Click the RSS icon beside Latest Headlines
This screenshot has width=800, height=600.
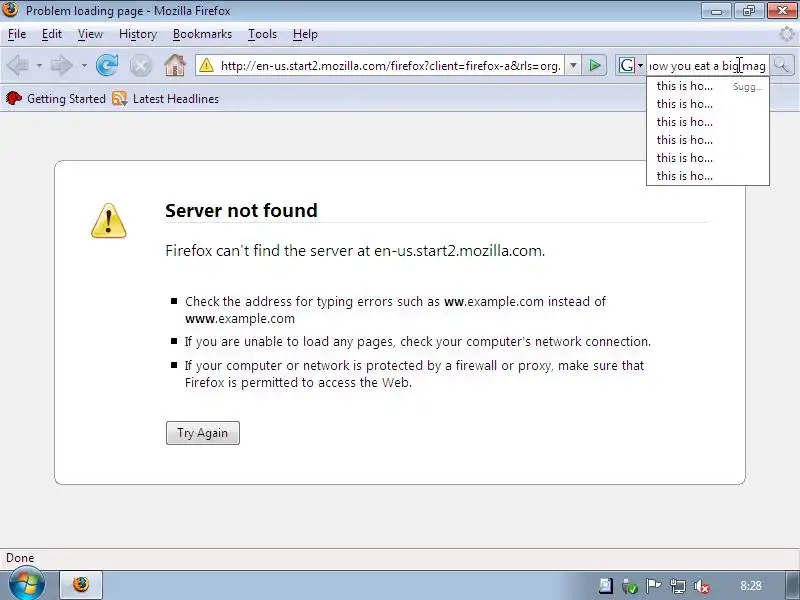coord(119,98)
